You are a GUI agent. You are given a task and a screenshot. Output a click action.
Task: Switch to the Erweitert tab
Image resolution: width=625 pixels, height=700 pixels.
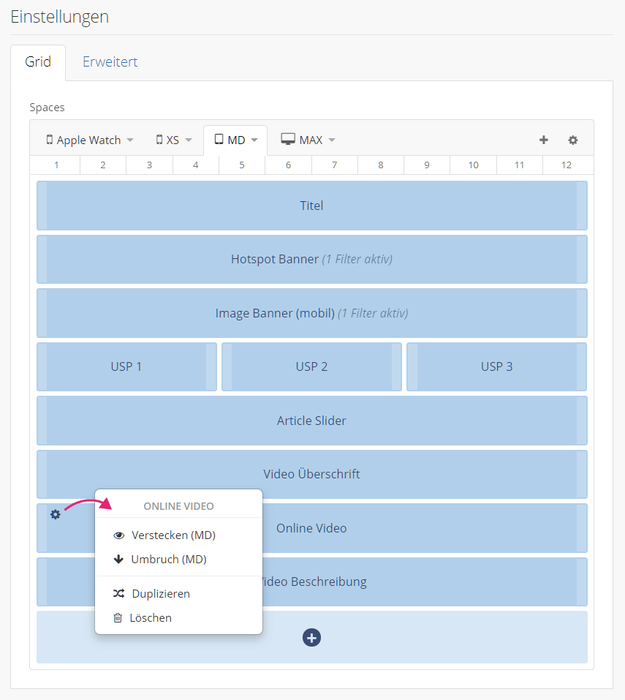110,62
